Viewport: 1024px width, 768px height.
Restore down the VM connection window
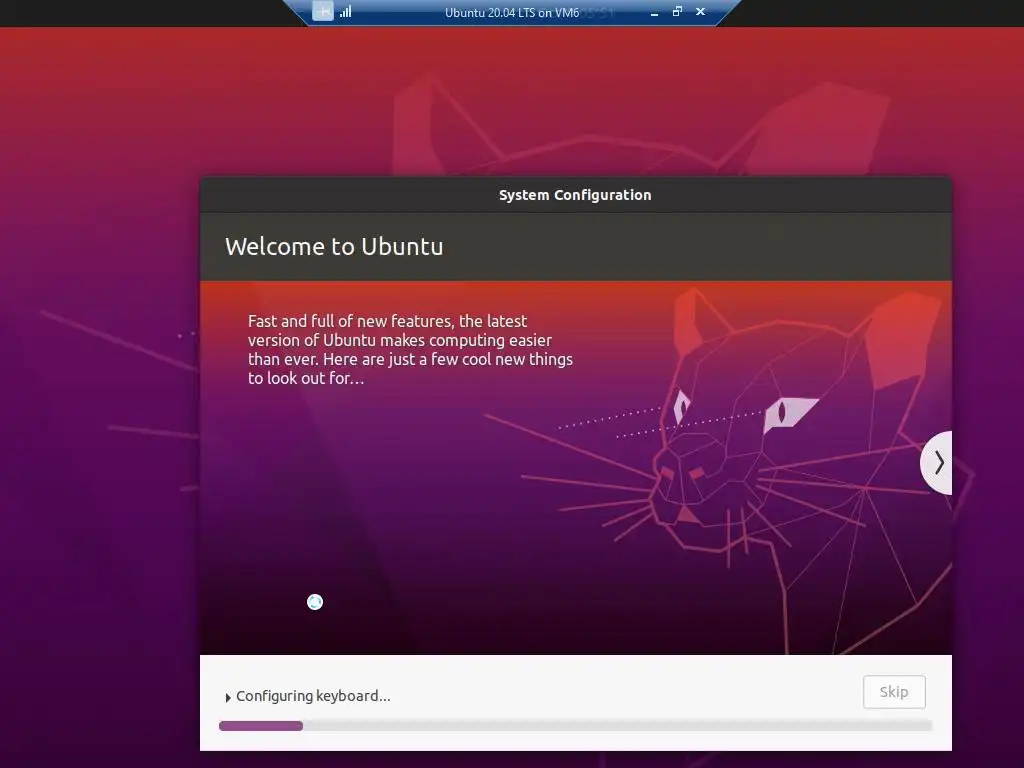pos(677,11)
